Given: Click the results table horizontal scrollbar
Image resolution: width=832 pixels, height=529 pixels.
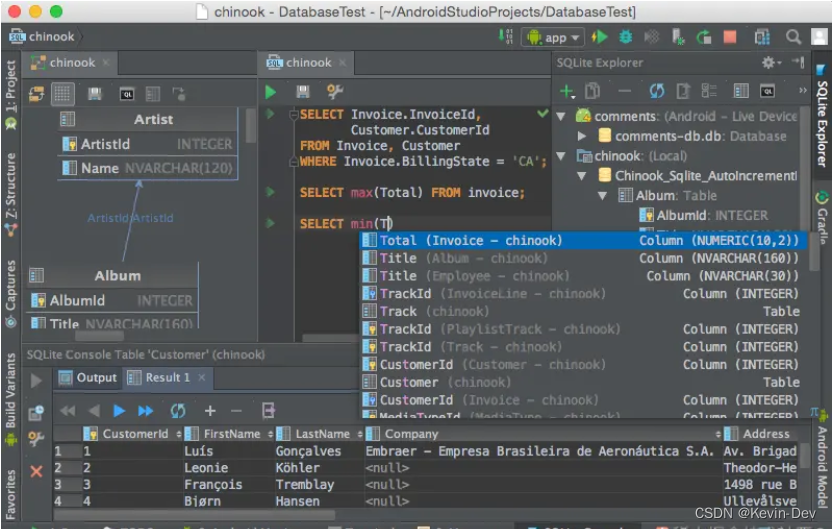Looking at the screenshot, I should click(195, 515).
